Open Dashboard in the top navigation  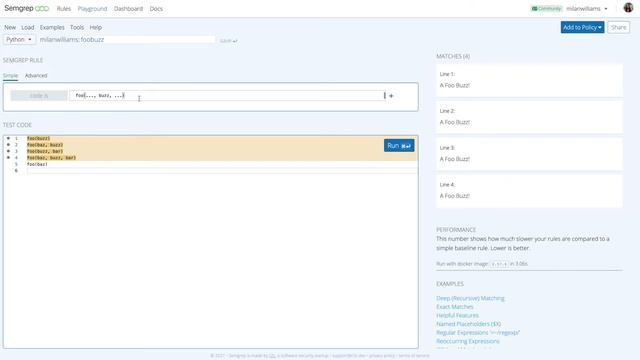[128, 9]
